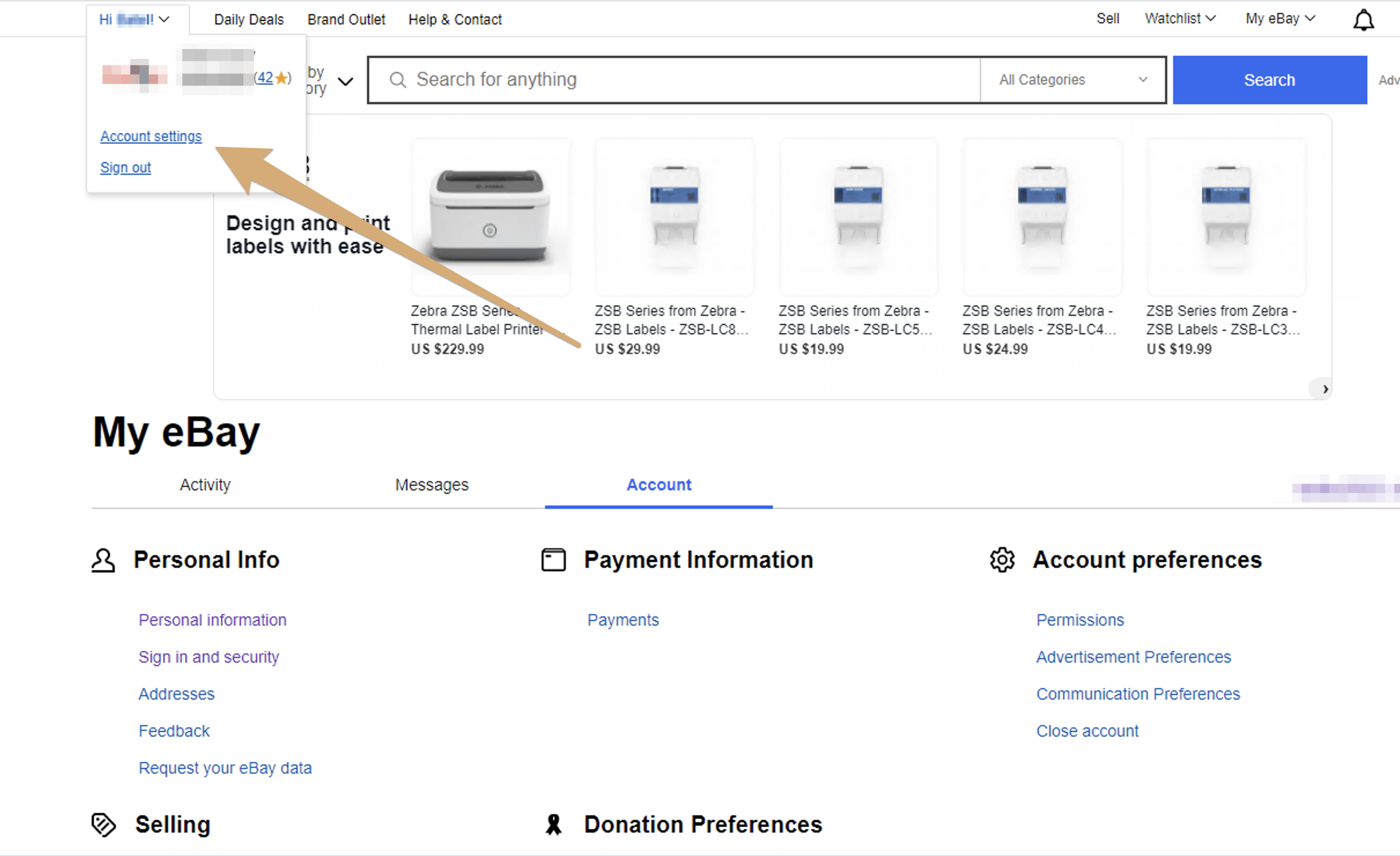This screenshot has width=1400, height=856.
Task: Open Daily Deals in top navigation
Action: click(249, 20)
